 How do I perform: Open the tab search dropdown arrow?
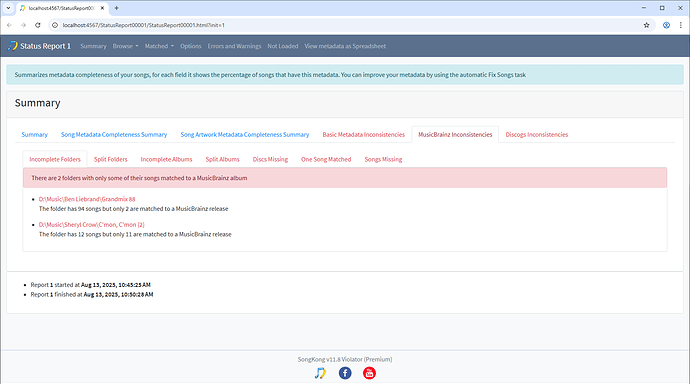click(x=8, y=8)
